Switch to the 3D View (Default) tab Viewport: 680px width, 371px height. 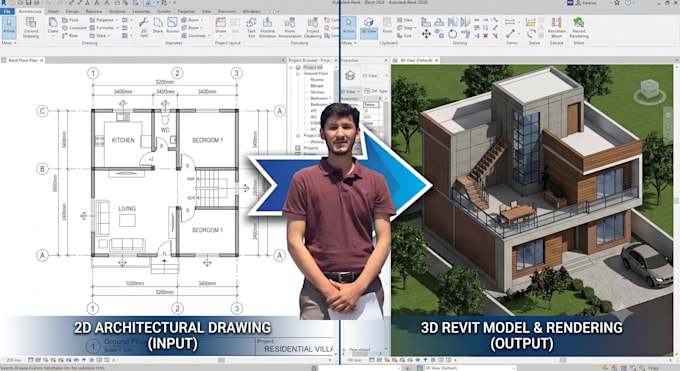(x=415, y=60)
